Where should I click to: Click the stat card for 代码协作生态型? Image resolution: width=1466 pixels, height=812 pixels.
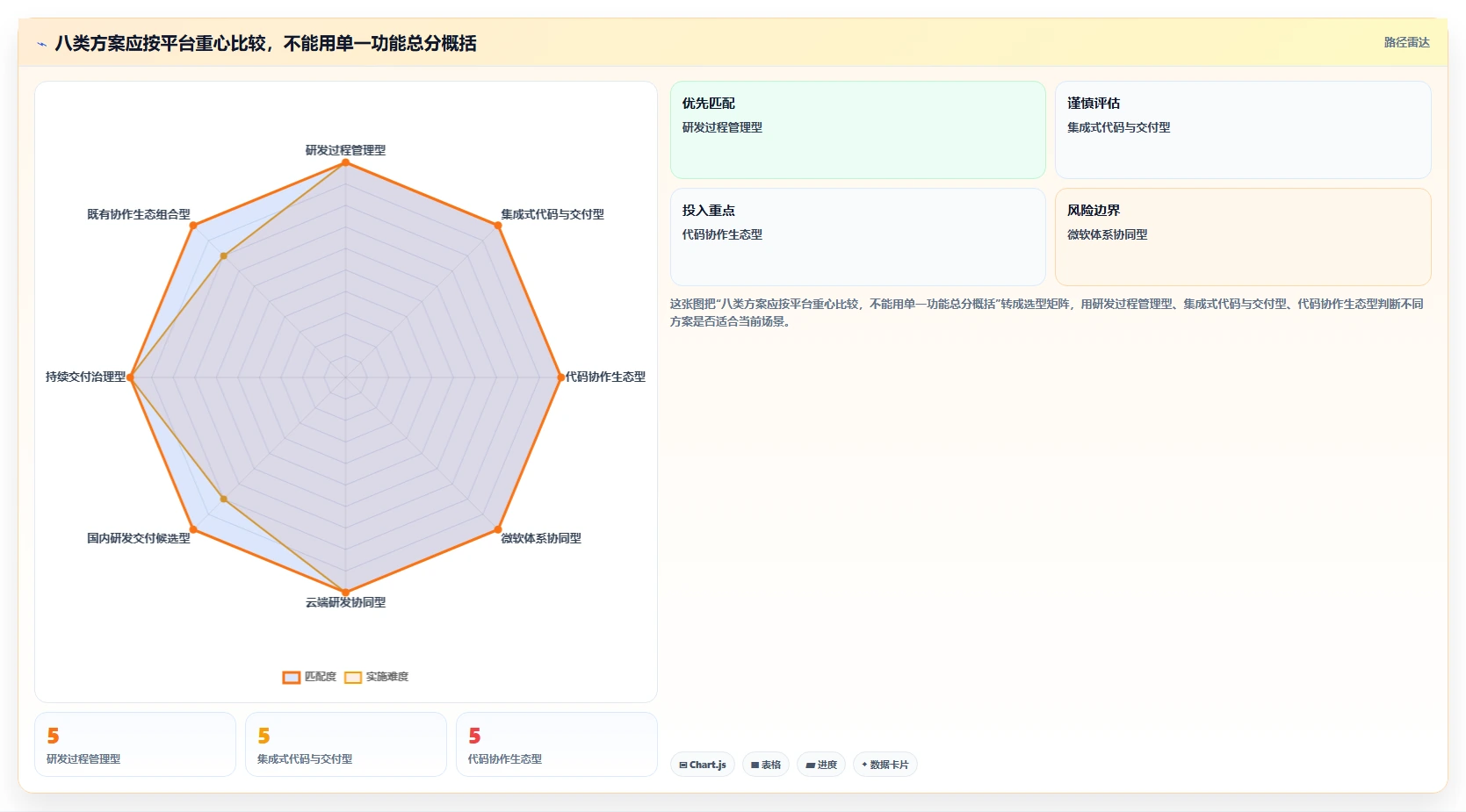(x=557, y=744)
